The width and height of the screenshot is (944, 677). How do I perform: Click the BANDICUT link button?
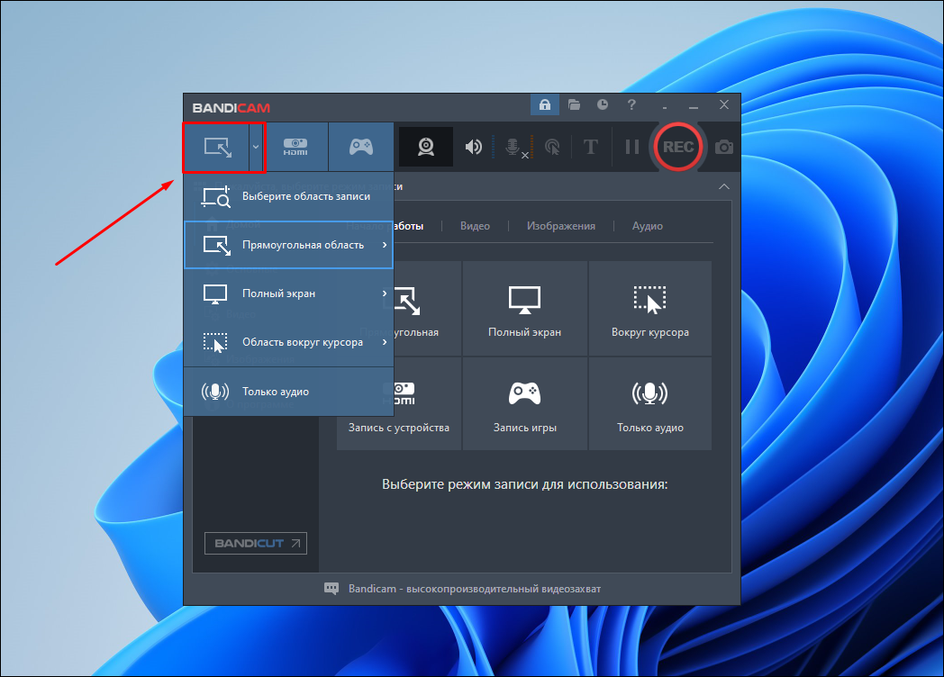(255, 544)
